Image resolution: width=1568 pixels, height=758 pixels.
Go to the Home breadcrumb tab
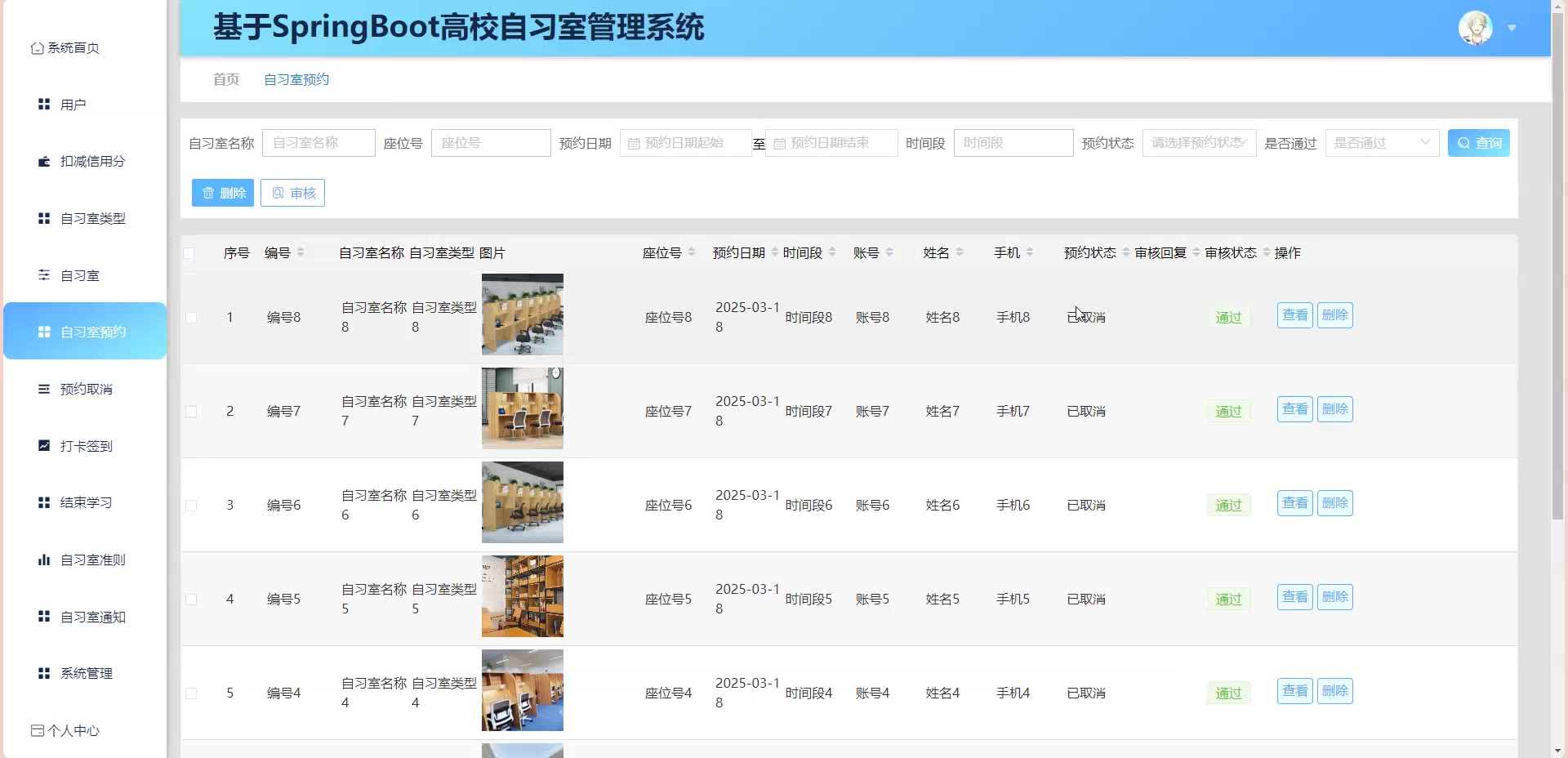[x=226, y=79]
